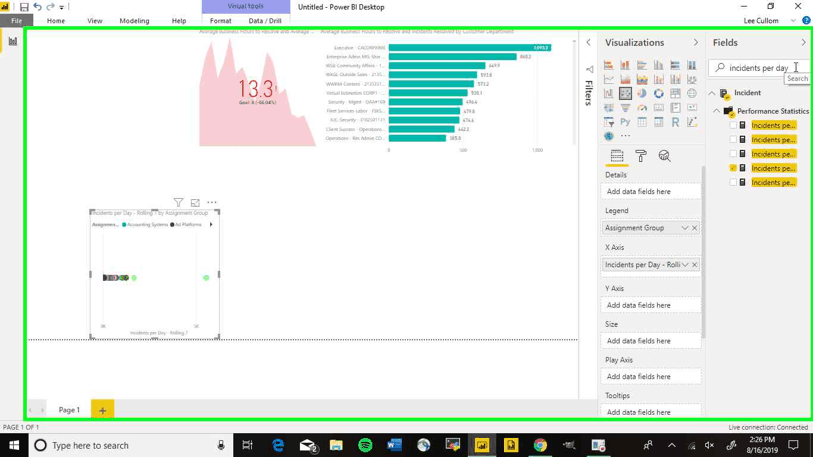Screen dimensions: 814x457
Task: Add a new report page
Action: 102,410
